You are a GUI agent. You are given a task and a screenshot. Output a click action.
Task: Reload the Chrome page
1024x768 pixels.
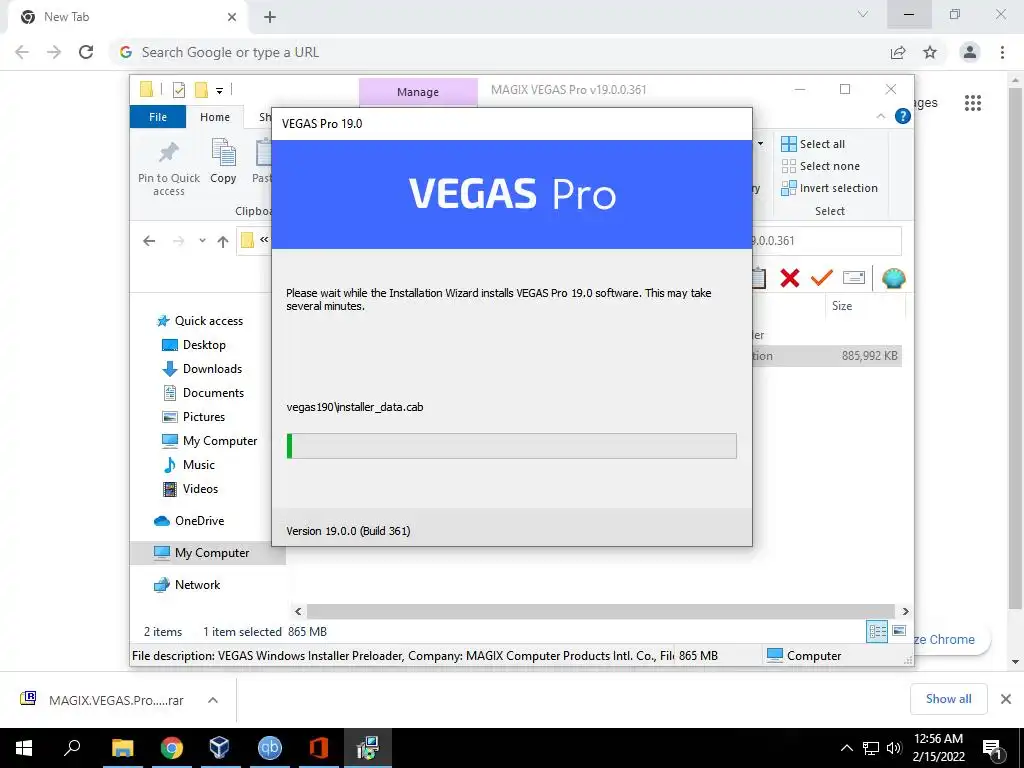tap(86, 52)
